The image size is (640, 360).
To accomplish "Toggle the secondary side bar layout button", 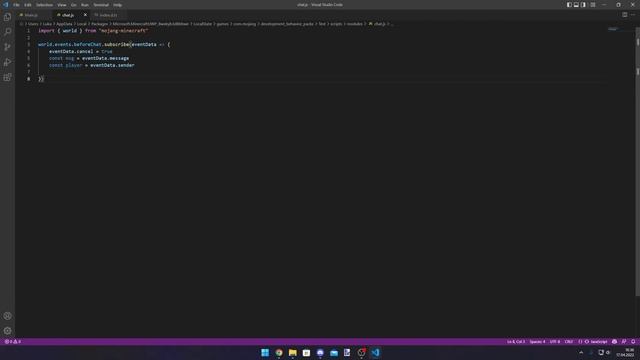I will tap(583, 4).
